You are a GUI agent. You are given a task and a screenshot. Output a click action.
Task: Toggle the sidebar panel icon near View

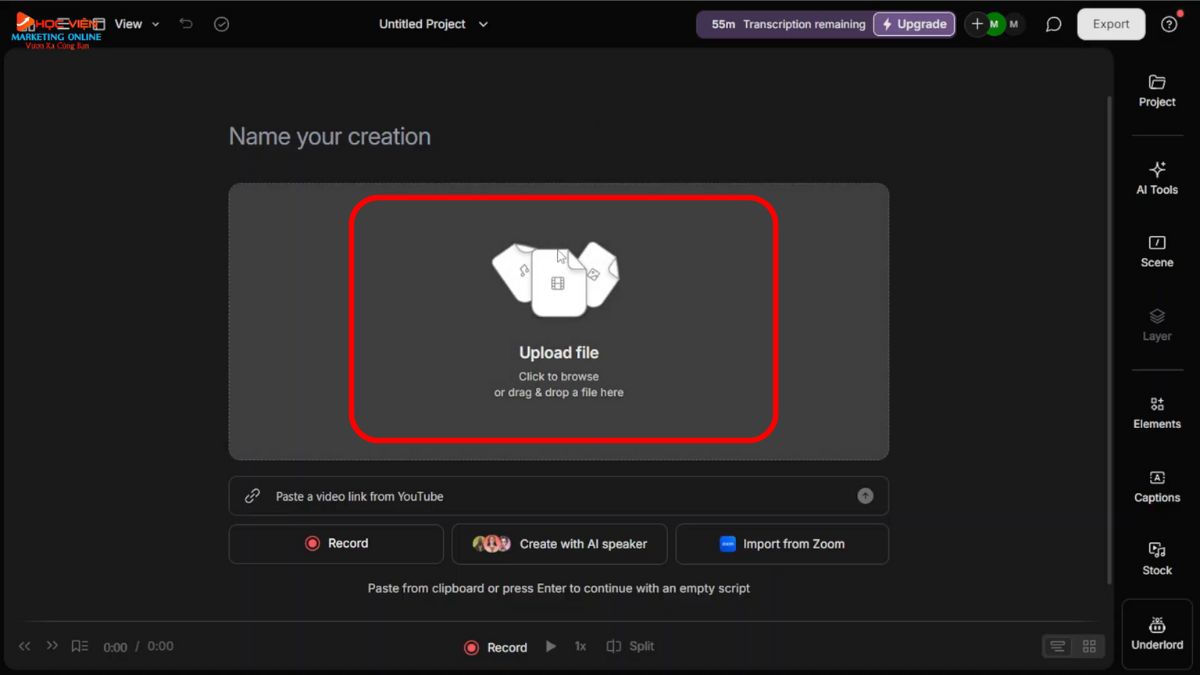(97, 24)
